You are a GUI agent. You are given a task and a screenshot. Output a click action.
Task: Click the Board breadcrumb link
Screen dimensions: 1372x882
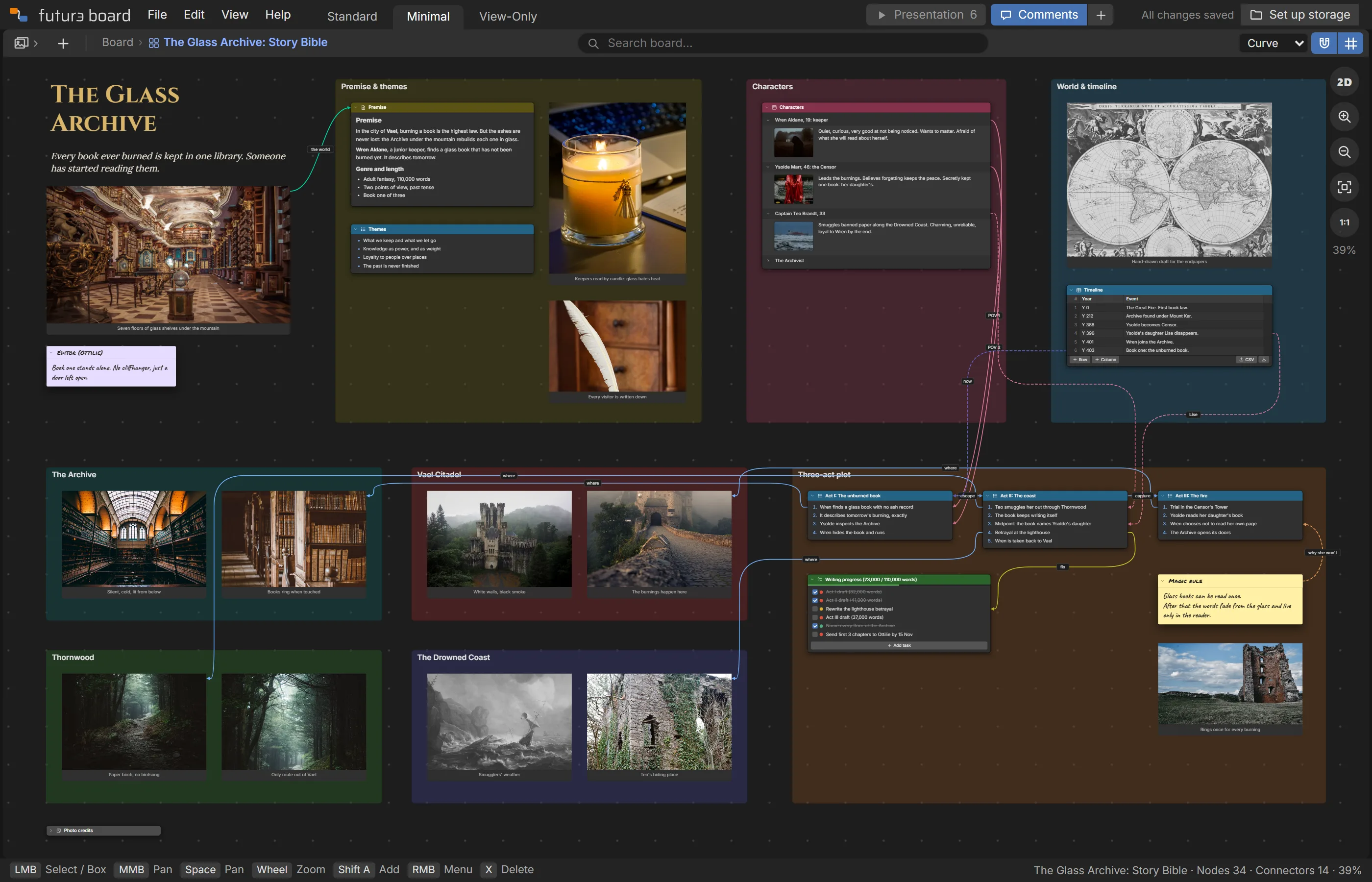click(118, 42)
